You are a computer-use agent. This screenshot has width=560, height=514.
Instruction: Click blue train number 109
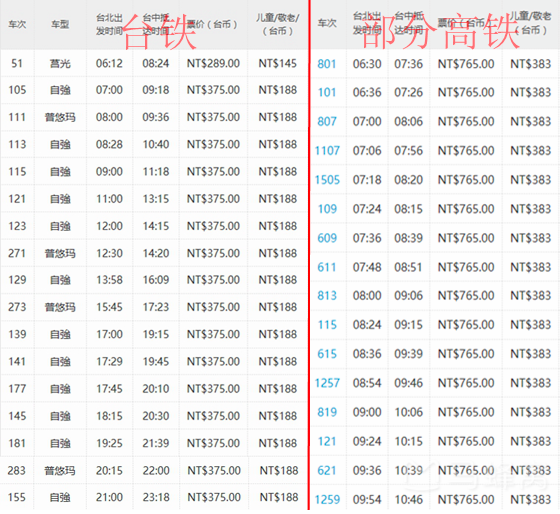point(327,209)
